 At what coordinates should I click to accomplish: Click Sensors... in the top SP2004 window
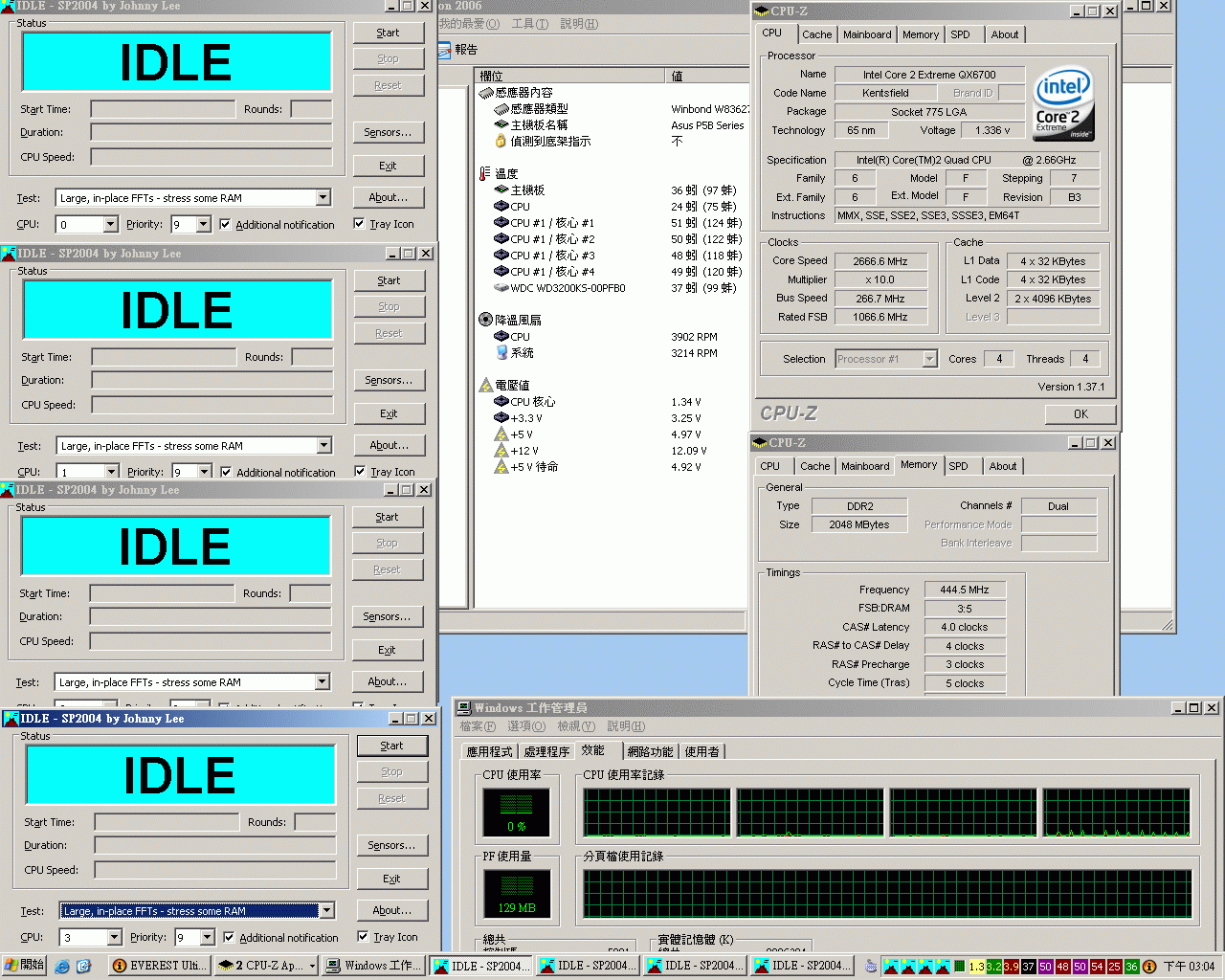(388, 132)
